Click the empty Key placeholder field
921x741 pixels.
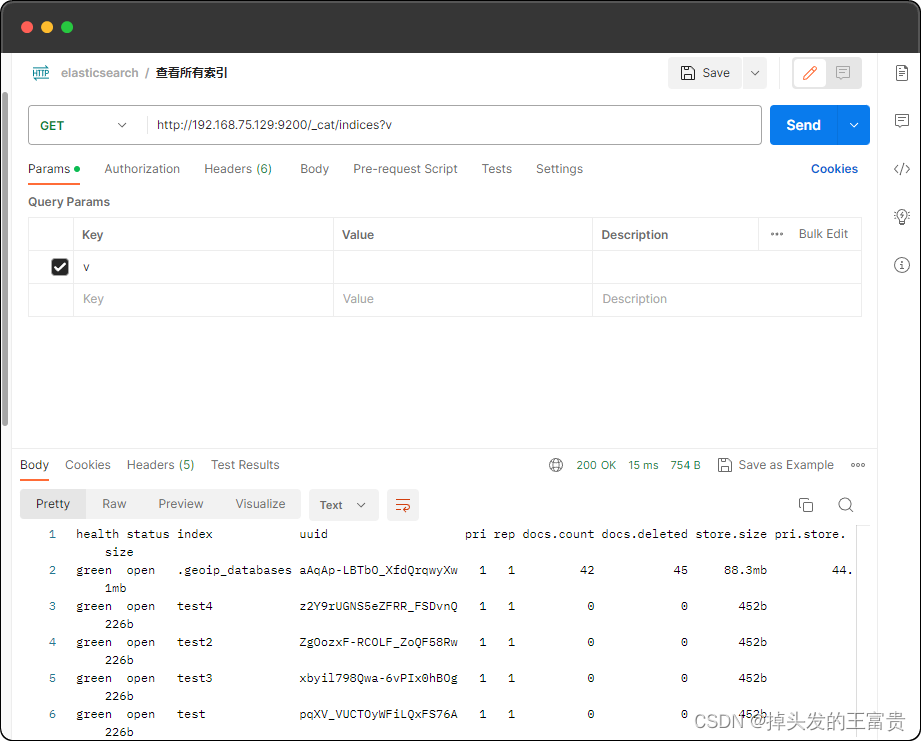(203, 299)
